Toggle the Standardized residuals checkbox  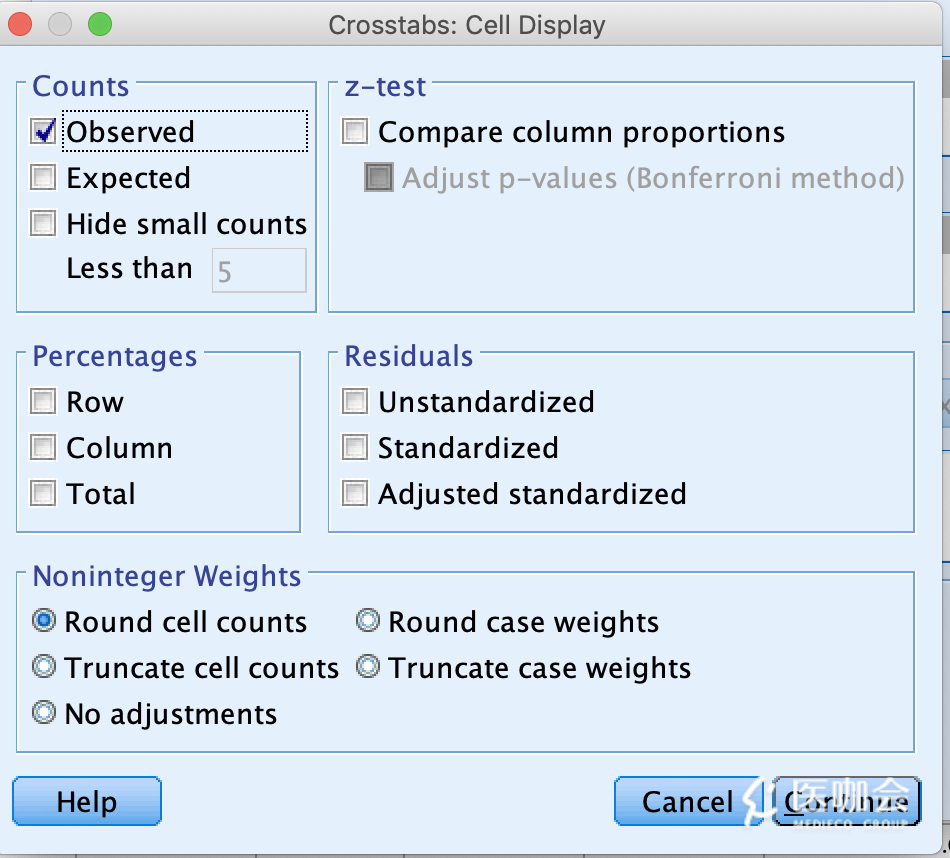pos(356,448)
